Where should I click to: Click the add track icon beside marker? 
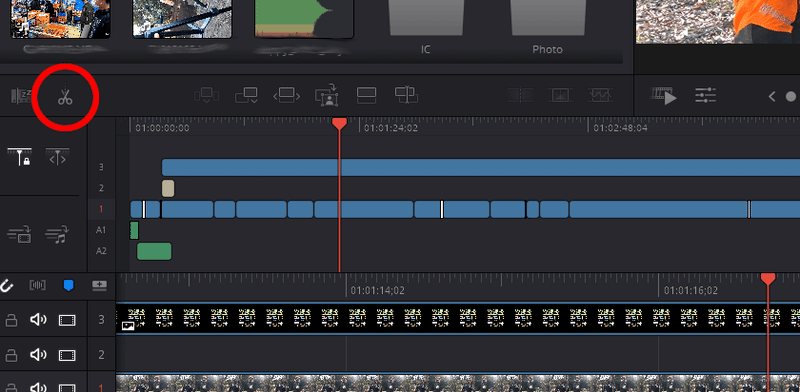(99, 286)
